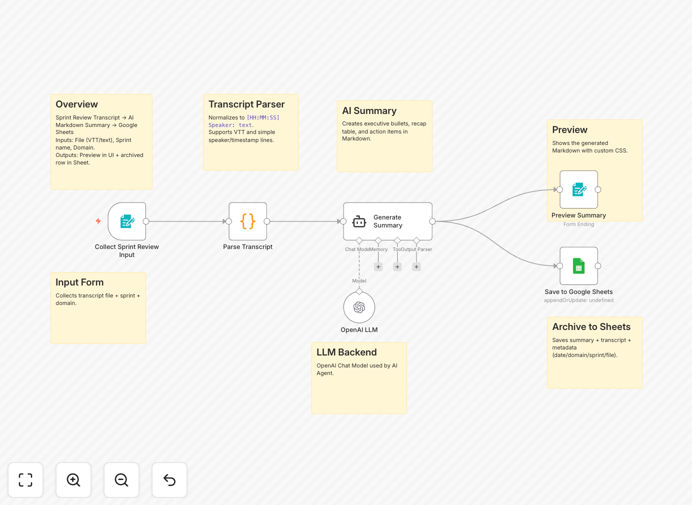Add a Memory sub-node with plus button
The width and height of the screenshot is (692, 505).
pyautogui.click(x=378, y=267)
